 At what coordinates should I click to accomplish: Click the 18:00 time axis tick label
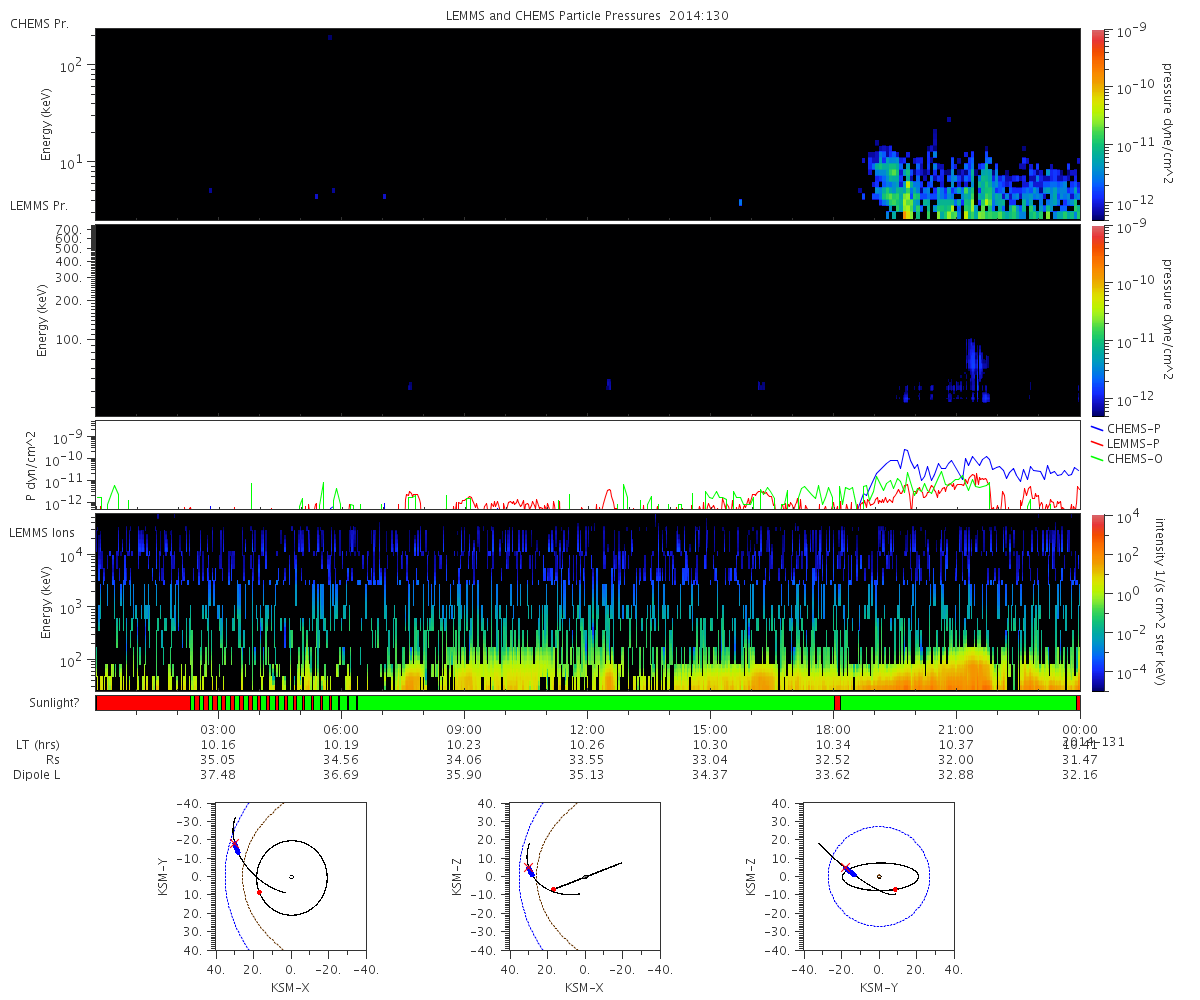pos(833,729)
